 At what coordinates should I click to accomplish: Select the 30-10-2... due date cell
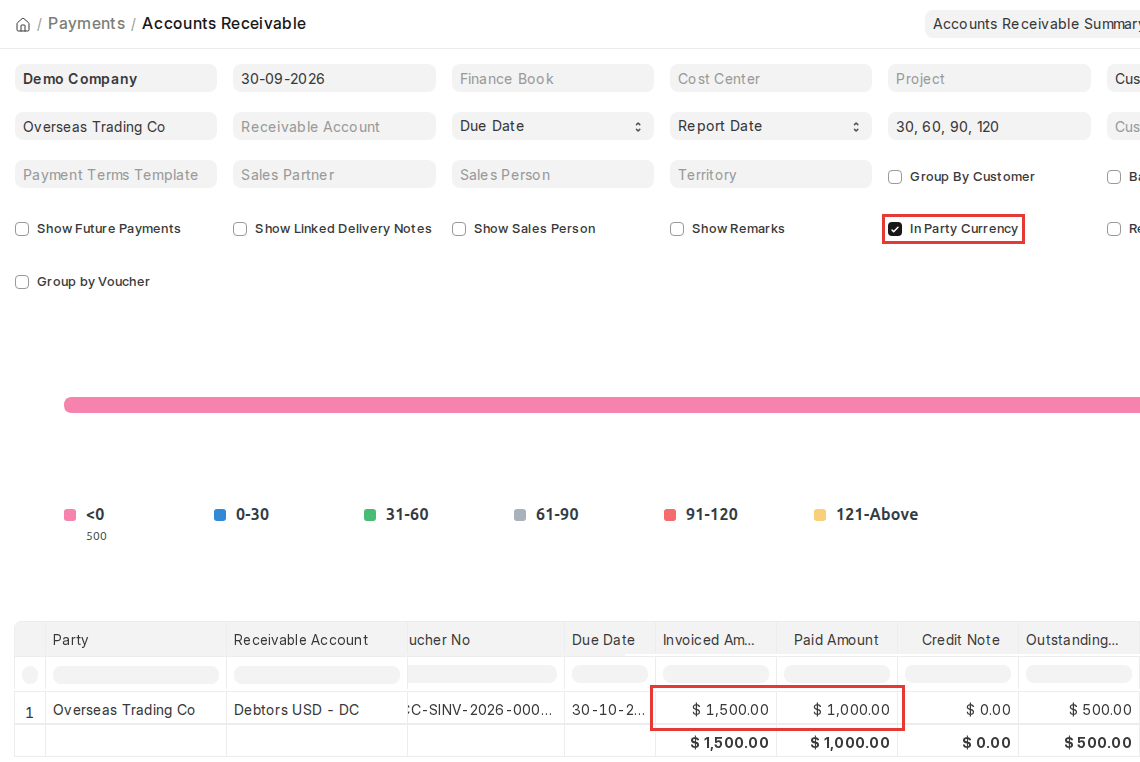pyautogui.click(x=610, y=710)
